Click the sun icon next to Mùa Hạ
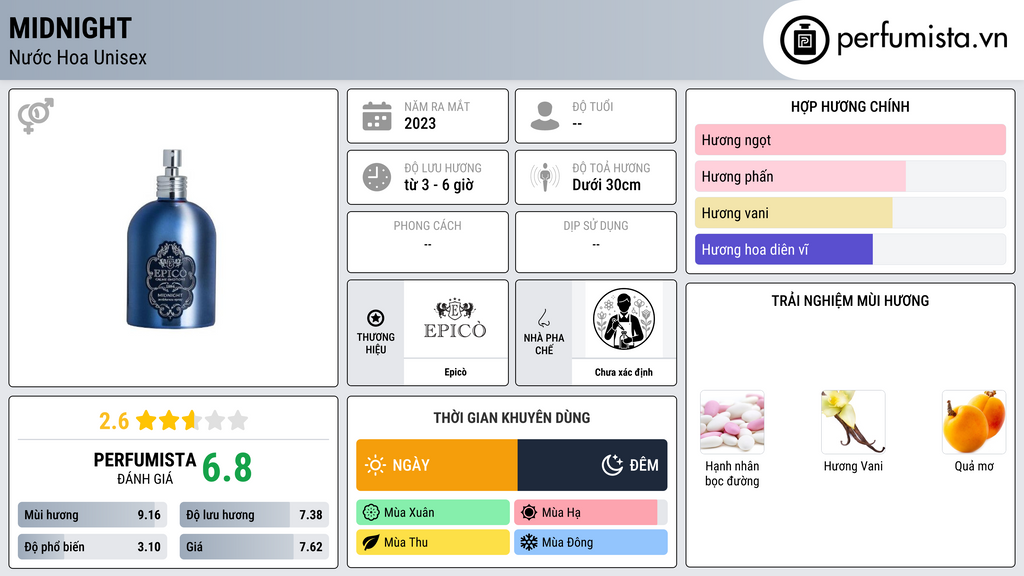 (529, 513)
